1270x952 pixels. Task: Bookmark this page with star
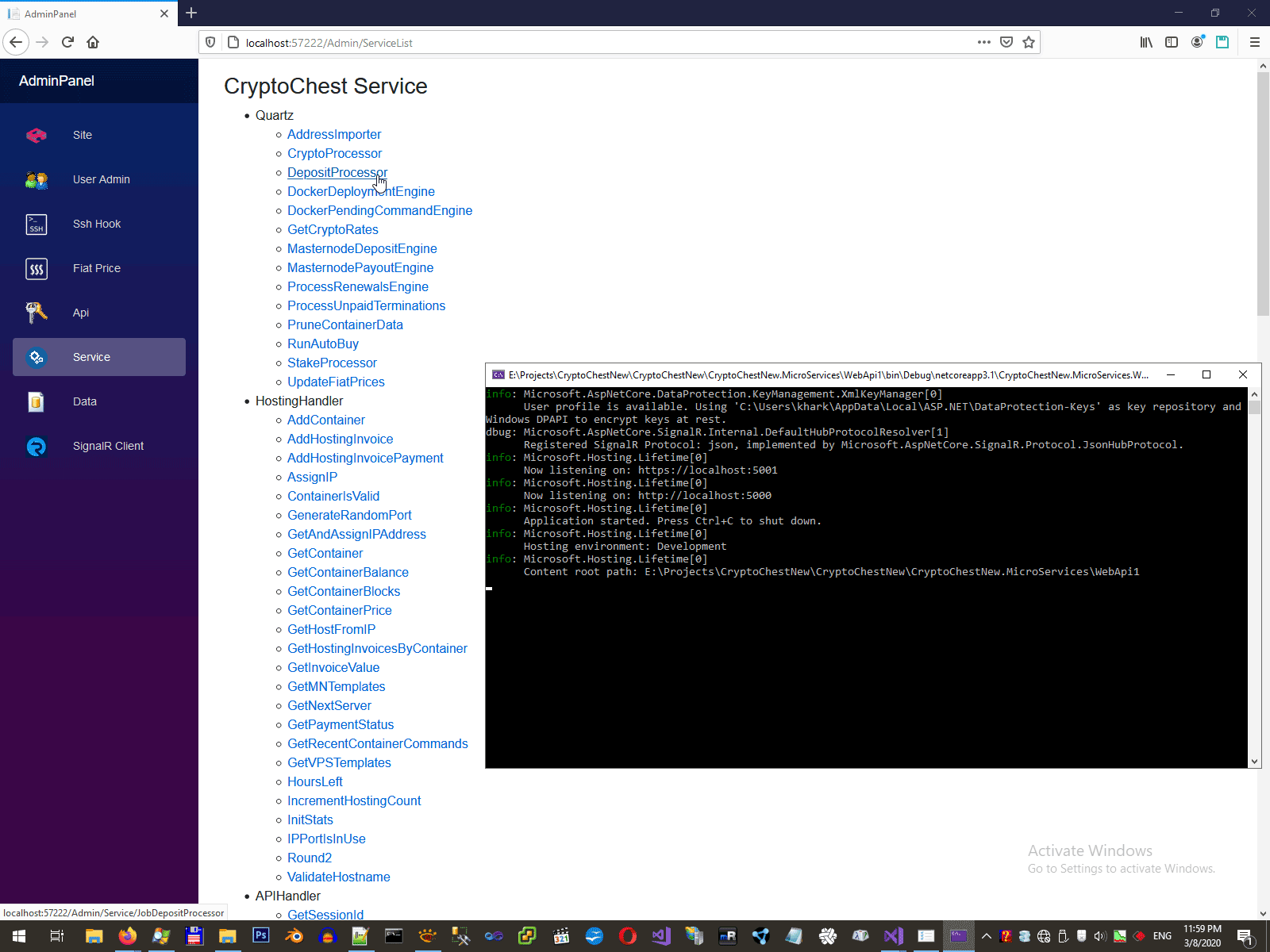point(1029,42)
